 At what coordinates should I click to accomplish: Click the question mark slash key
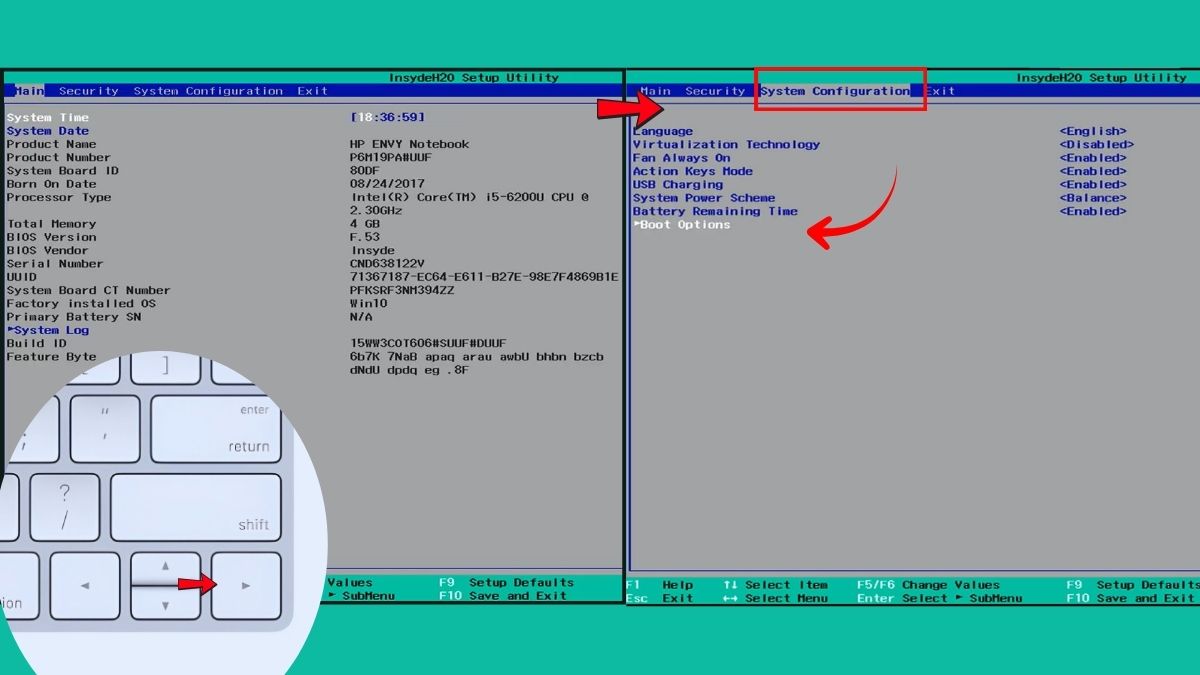[x=65, y=507]
